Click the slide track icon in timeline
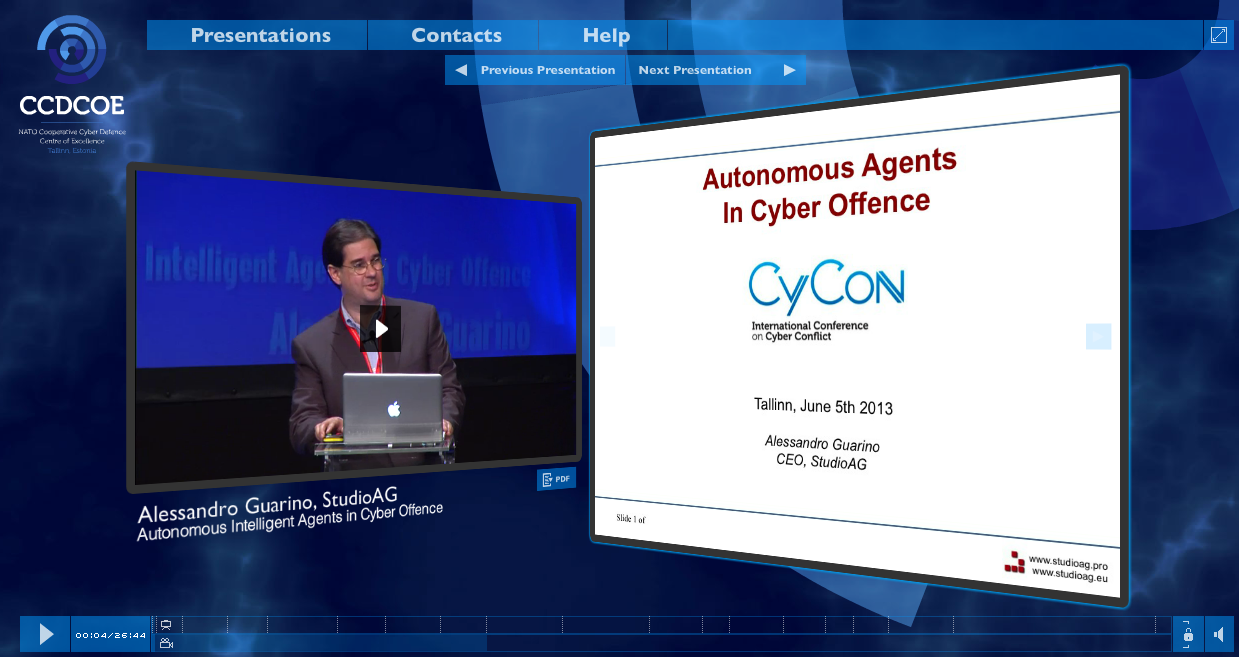The height and width of the screenshot is (657, 1239). click(166, 624)
